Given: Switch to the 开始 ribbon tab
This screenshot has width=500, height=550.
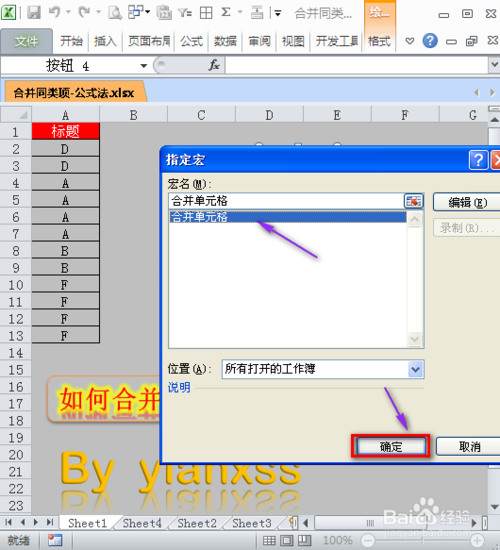Looking at the screenshot, I should point(71,41).
